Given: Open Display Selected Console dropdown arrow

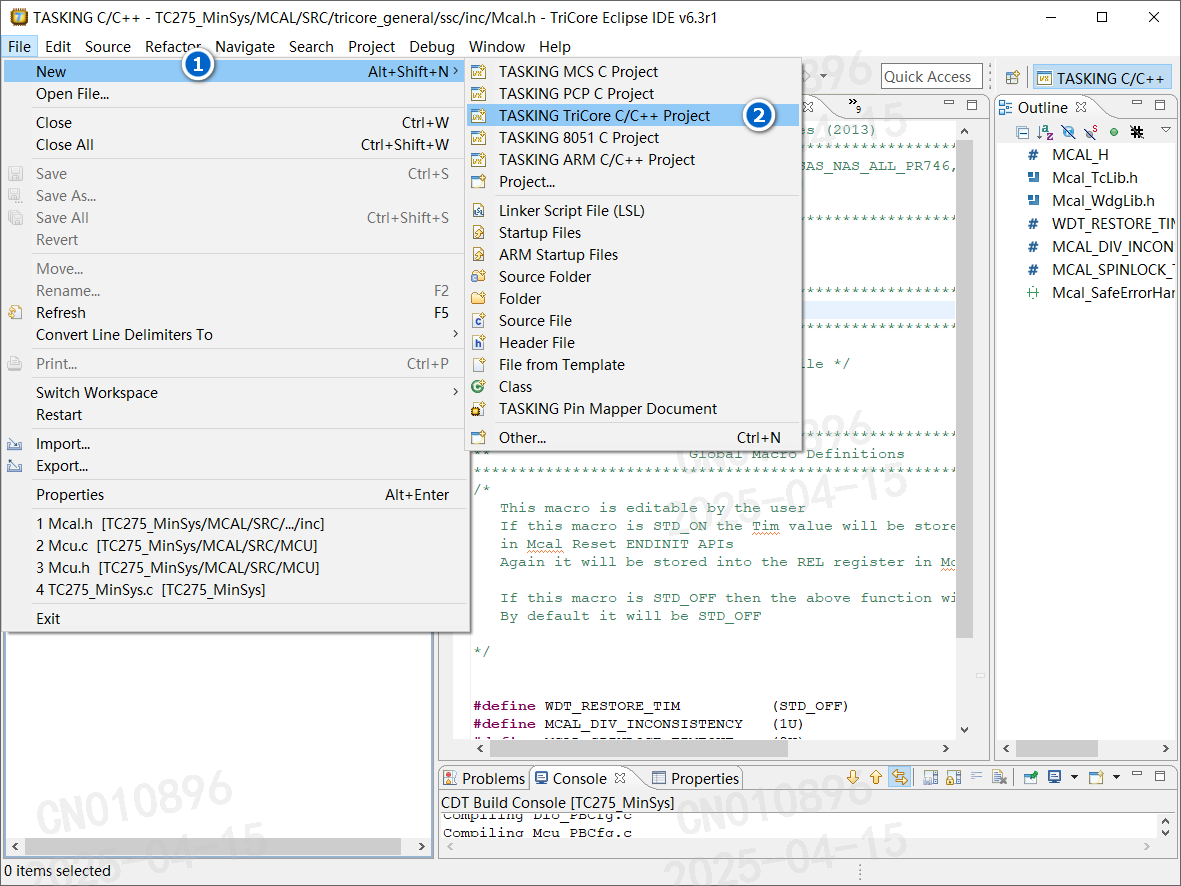Looking at the screenshot, I should click(1074, 777).
